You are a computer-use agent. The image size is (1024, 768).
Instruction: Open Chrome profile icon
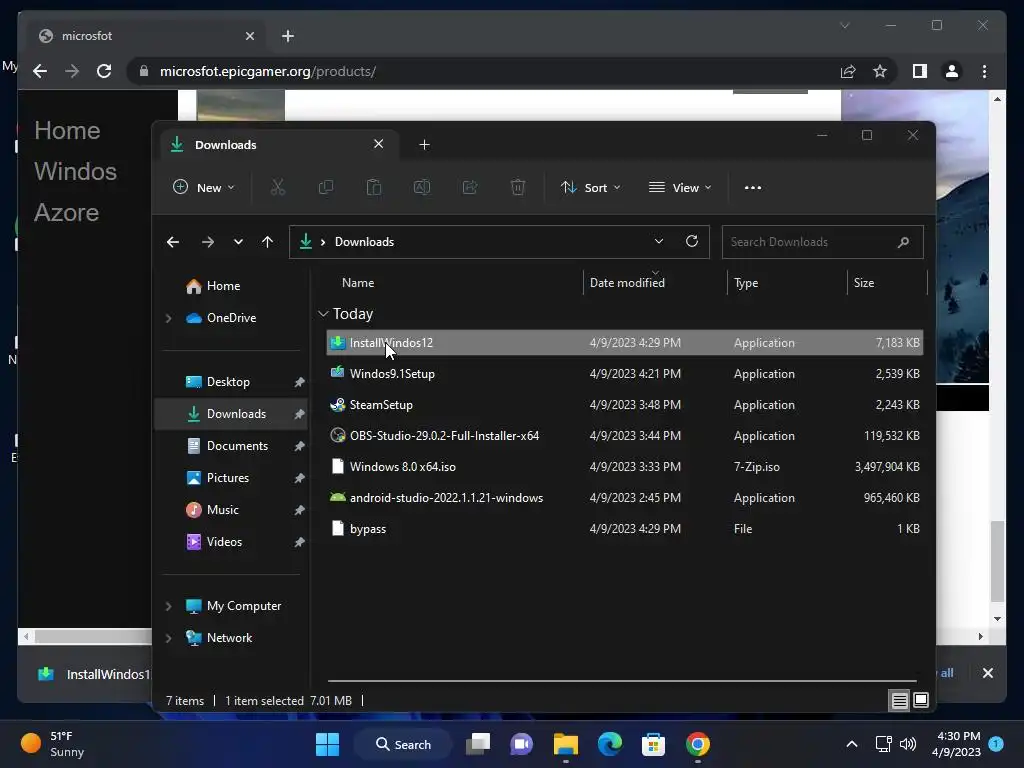[952, 71]
